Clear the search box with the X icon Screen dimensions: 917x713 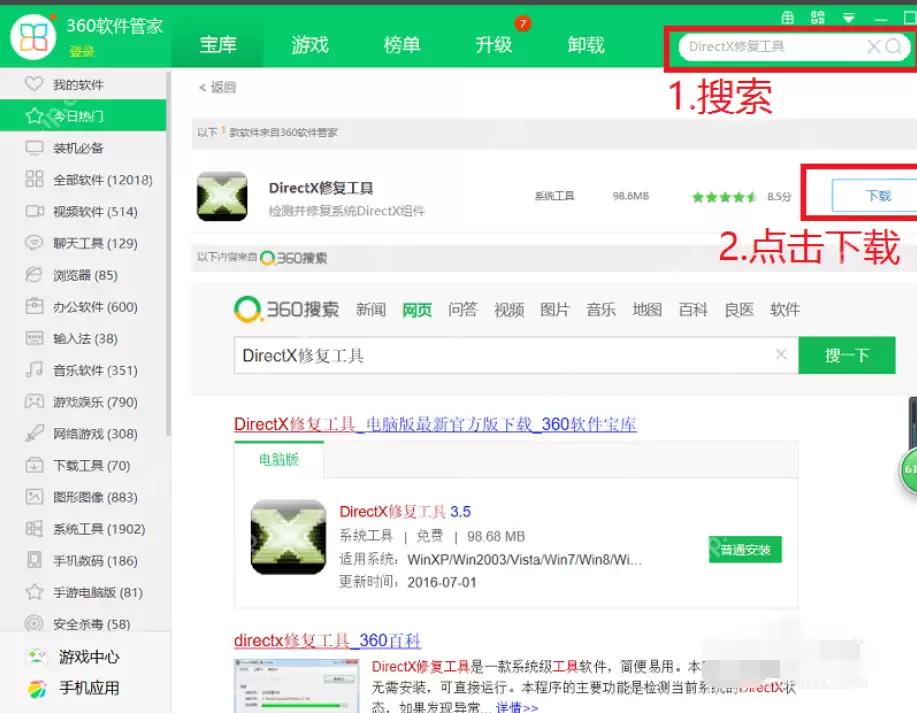tap(874, 47)
